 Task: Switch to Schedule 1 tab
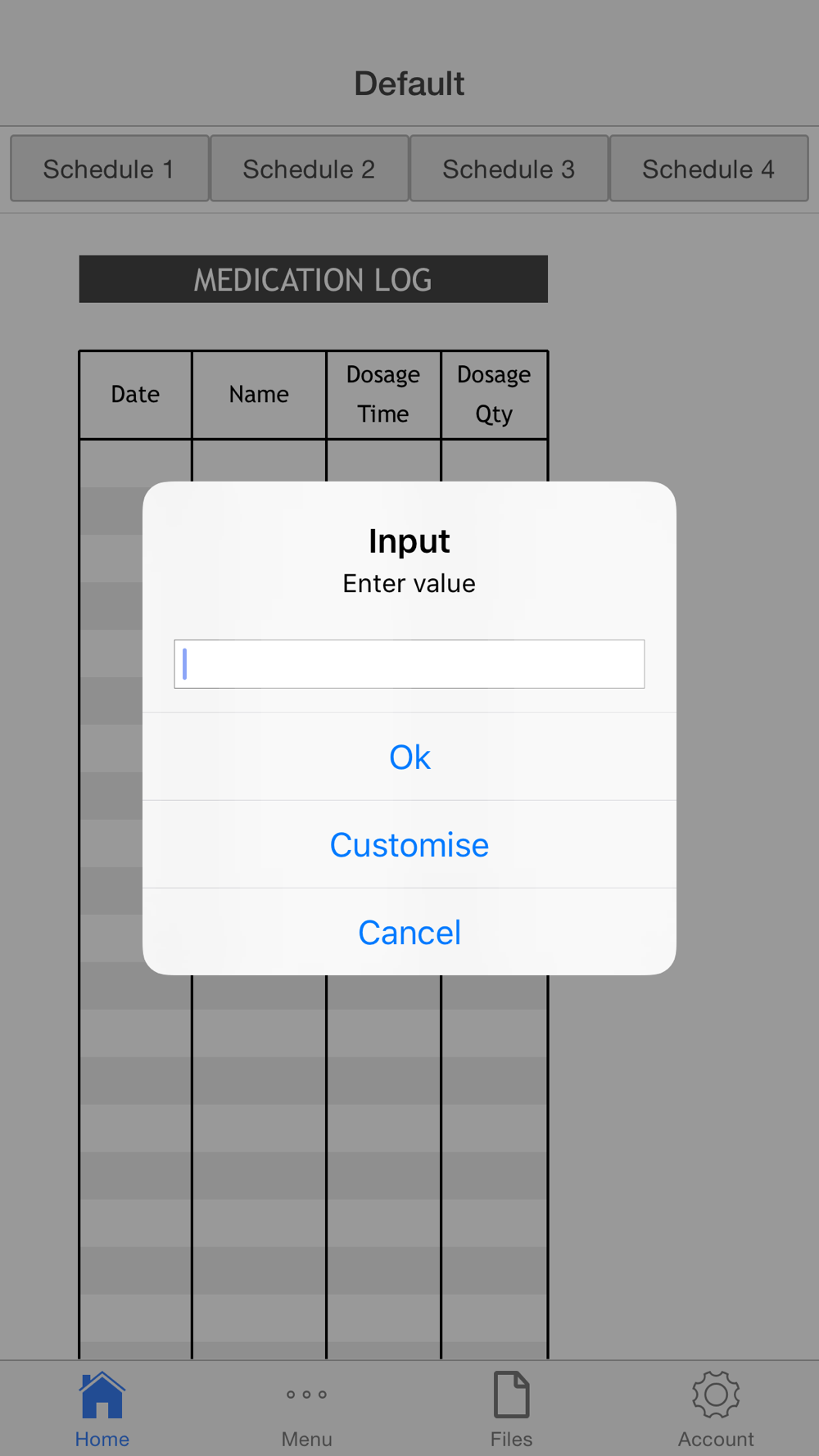pyautogui.click(x=109, y=169)
